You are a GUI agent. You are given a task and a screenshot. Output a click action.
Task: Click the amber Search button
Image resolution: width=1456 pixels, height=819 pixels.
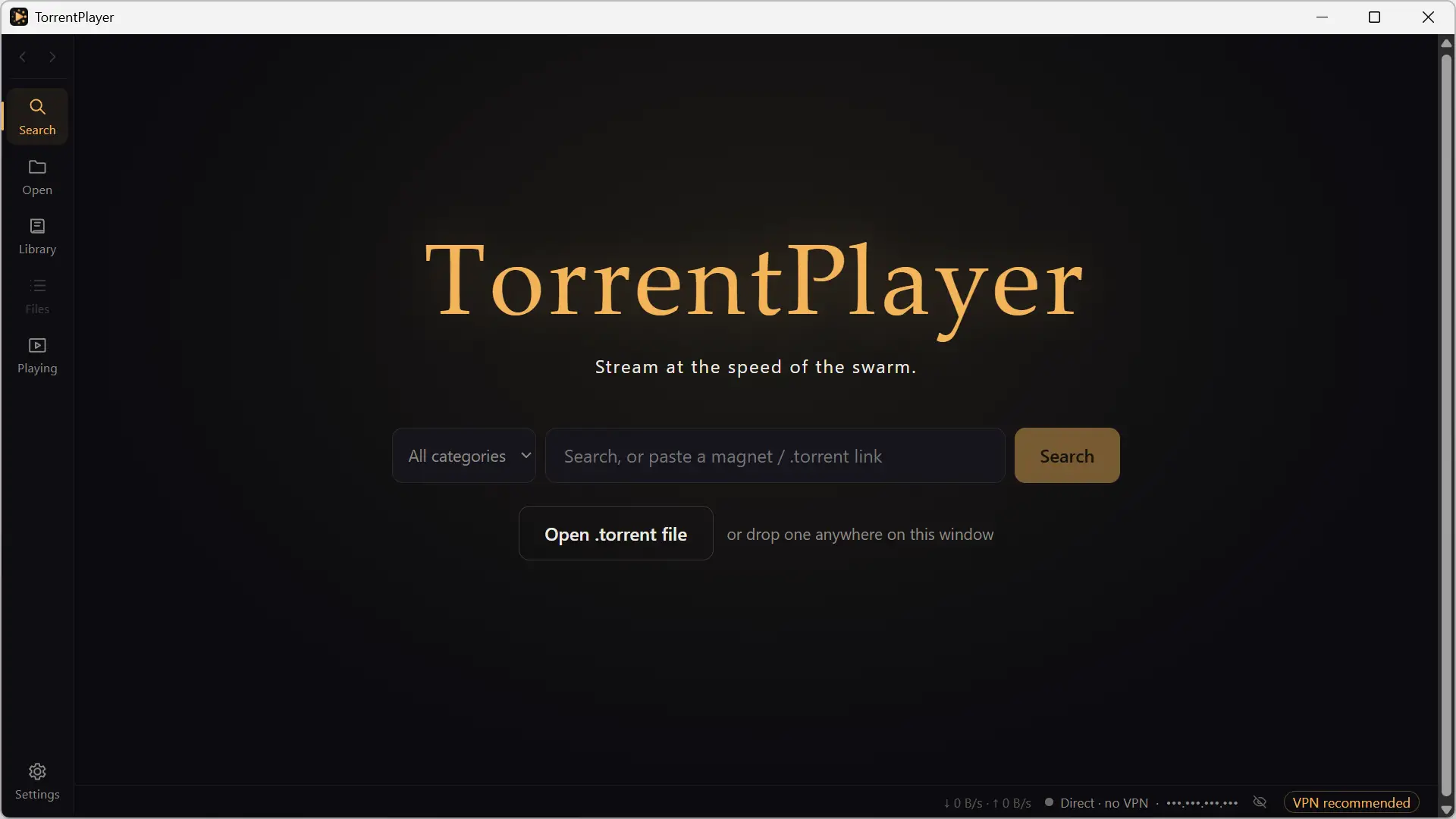point(1067,456)
